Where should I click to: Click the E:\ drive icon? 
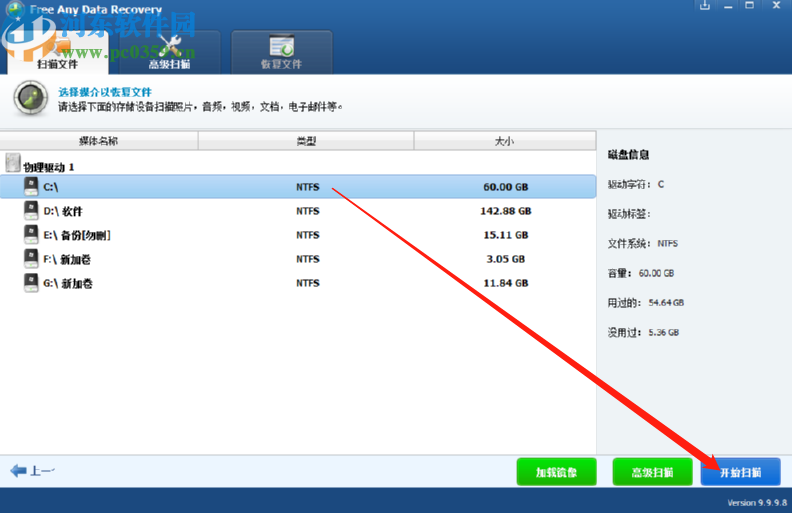coord(31,235)
